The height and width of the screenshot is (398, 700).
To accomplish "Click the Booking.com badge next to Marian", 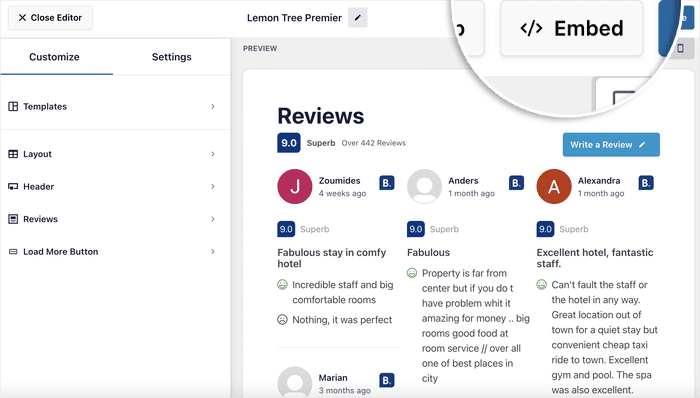I will (387, 380).
